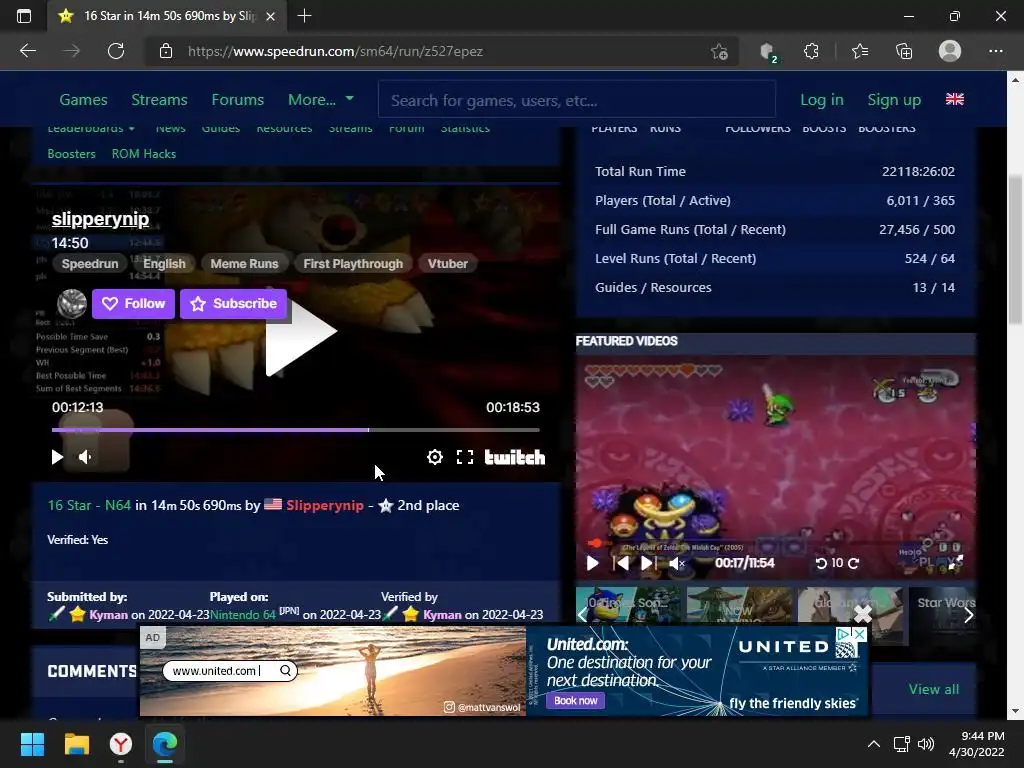Open the browser profile avatar
The width and height of the screenshot is (1024, 768).
pyautogui.click(x=950, y=51)
